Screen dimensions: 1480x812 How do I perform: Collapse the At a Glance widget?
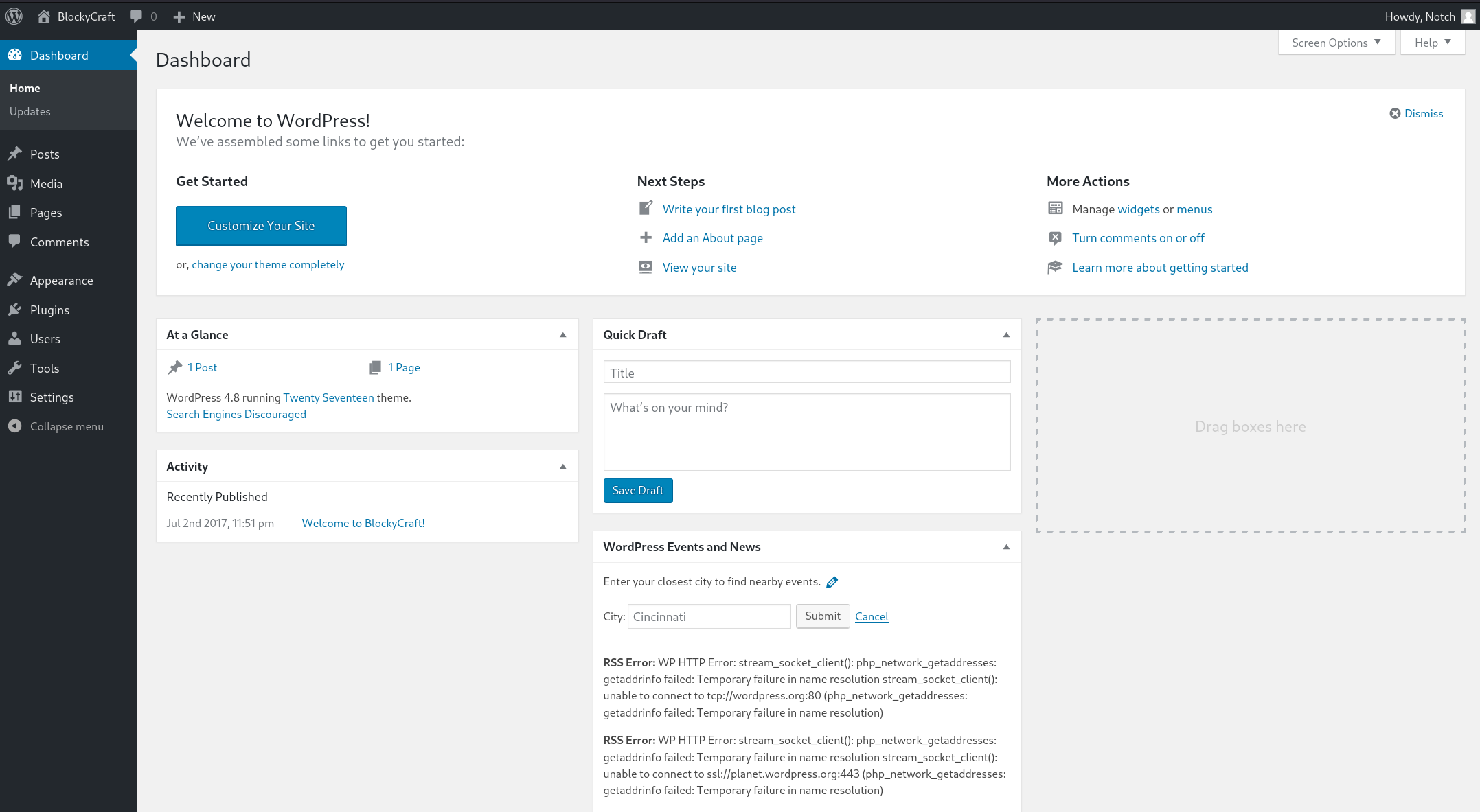pyautogui.click(x=562, y=335)
